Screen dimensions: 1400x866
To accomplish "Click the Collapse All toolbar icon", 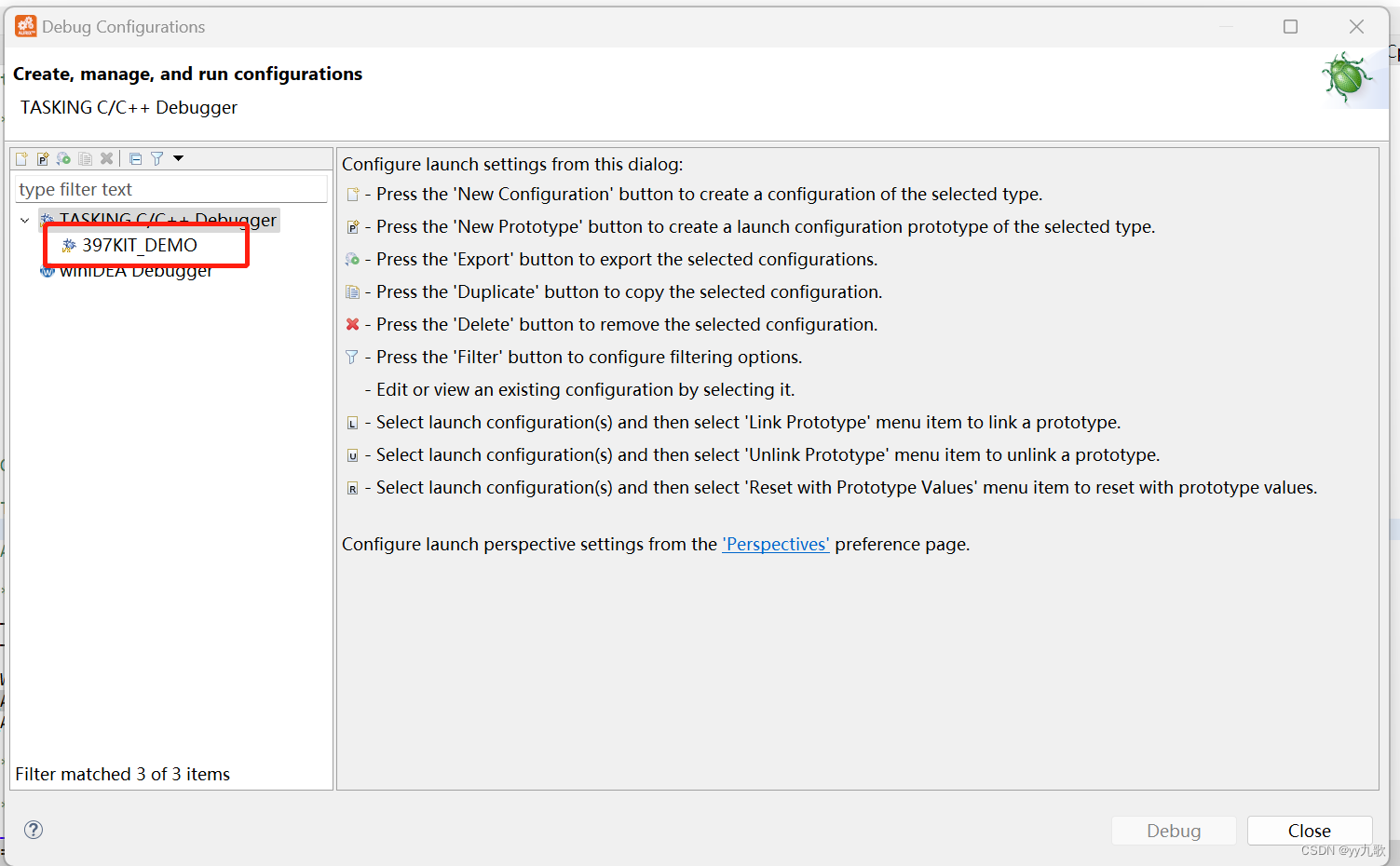I will coord(135,158).
